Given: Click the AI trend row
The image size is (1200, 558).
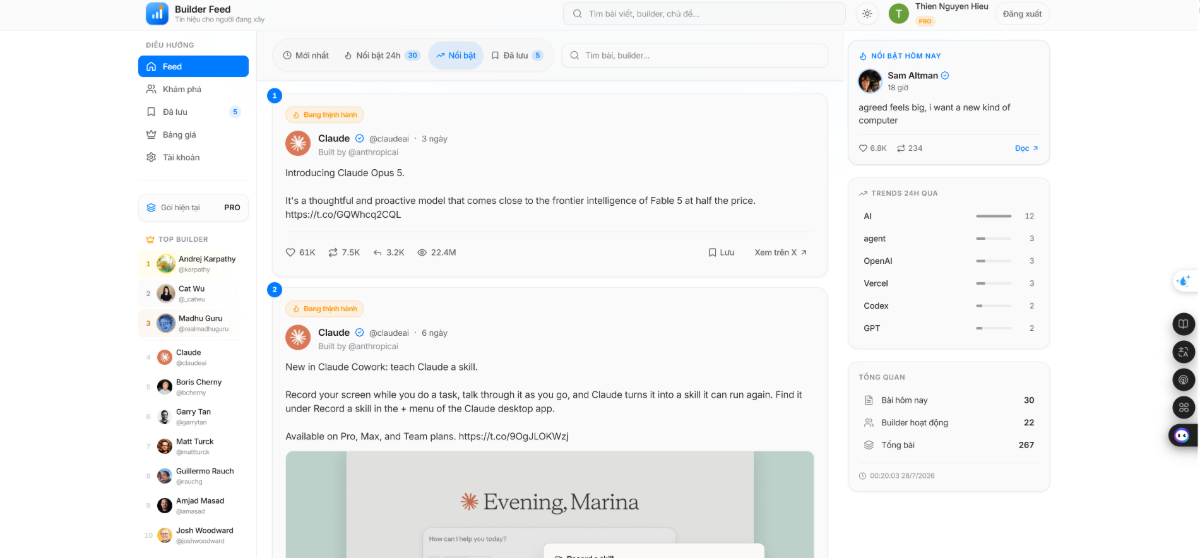Looking at the screenshot, I should pyautogui.click(x=948, y=216).
